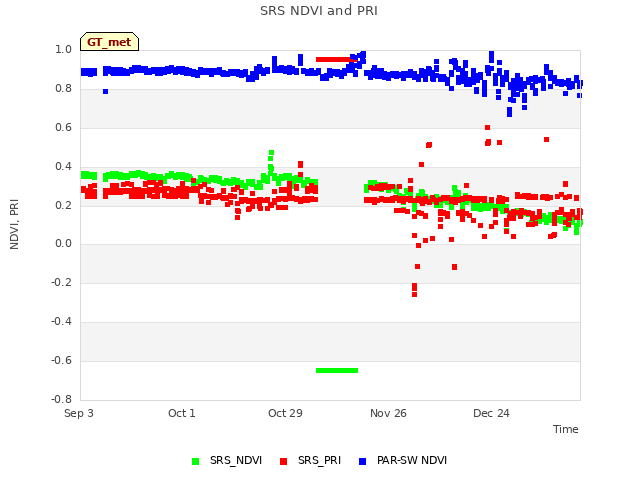Click the 0.6 y-axis tick label
The height and width of the screenshot is (480, 640).
tap(63, 127)
